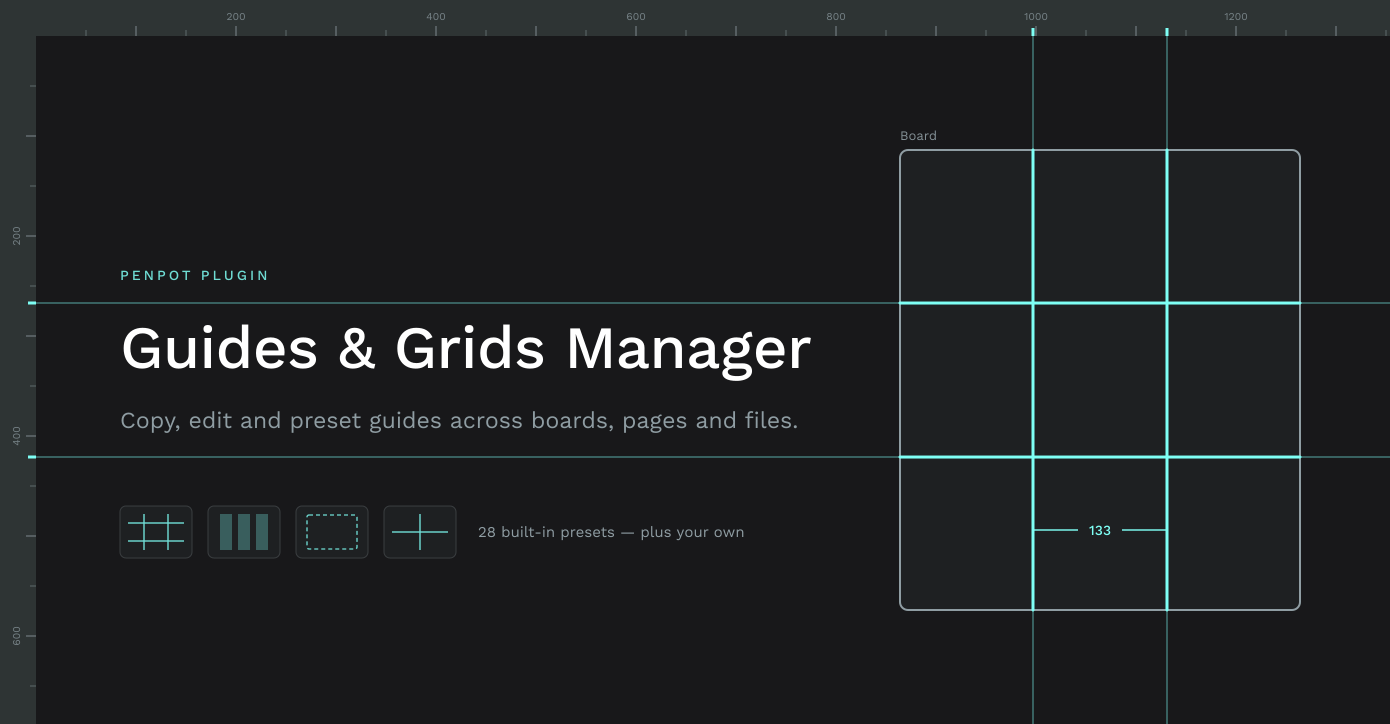The image size is (1390, 724).
Task: Click the 133 distance measurement label
Action: pyautogui.click(x=1100, y=531)
